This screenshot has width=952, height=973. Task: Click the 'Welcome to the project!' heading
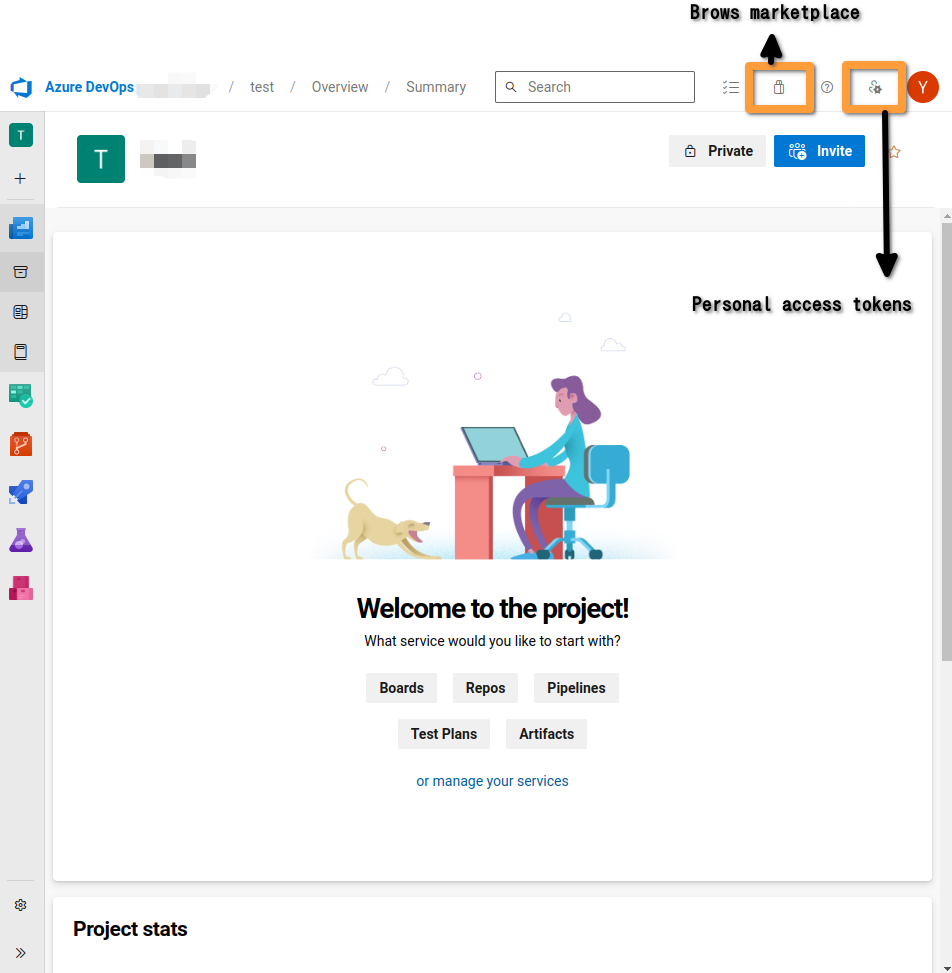[x=493, y=608]
